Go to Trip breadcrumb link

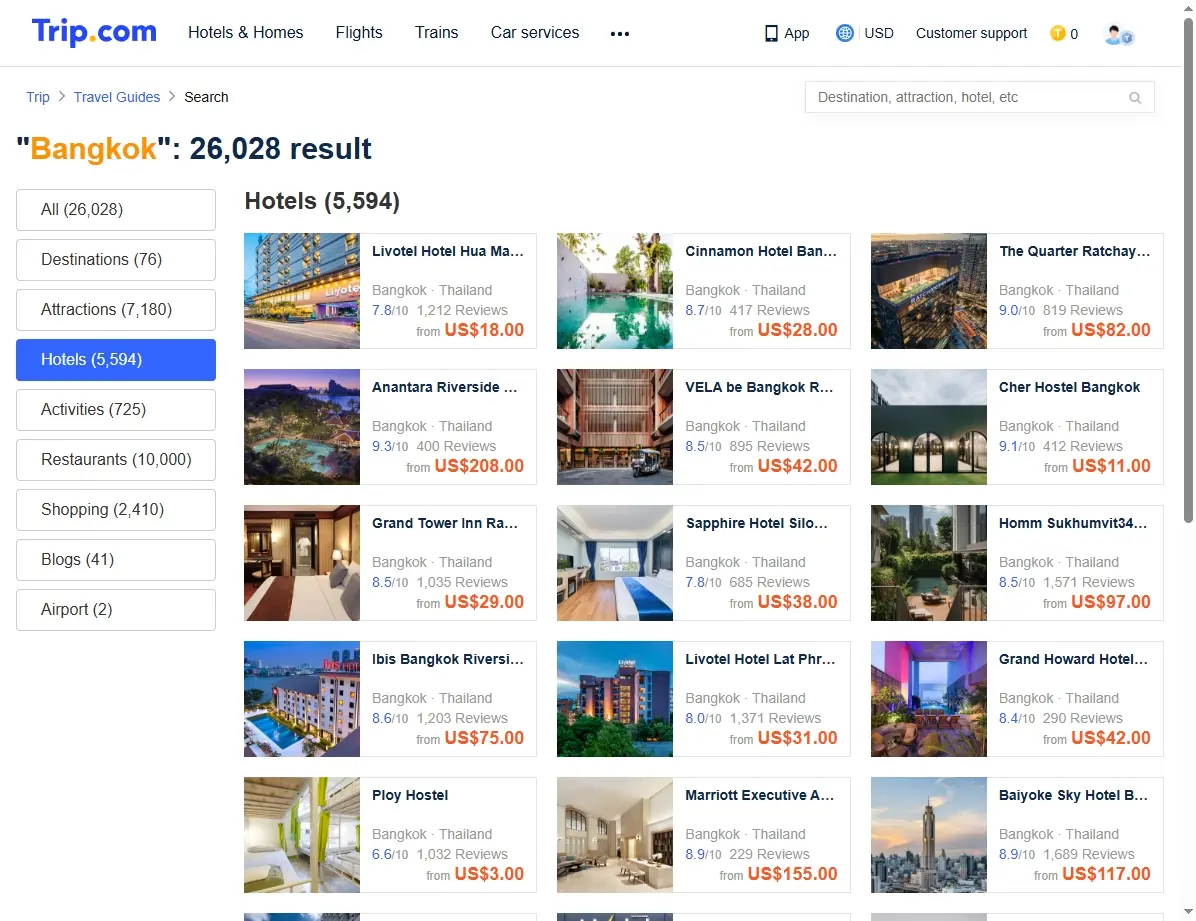click(37, 97)
